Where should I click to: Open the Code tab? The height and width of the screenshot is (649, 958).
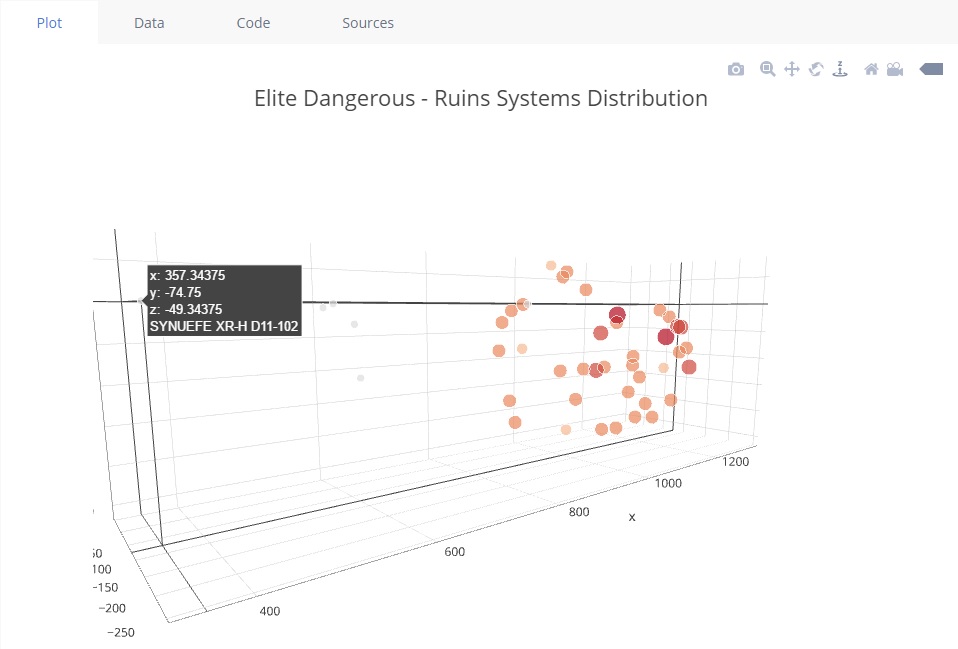click(253, 23)
